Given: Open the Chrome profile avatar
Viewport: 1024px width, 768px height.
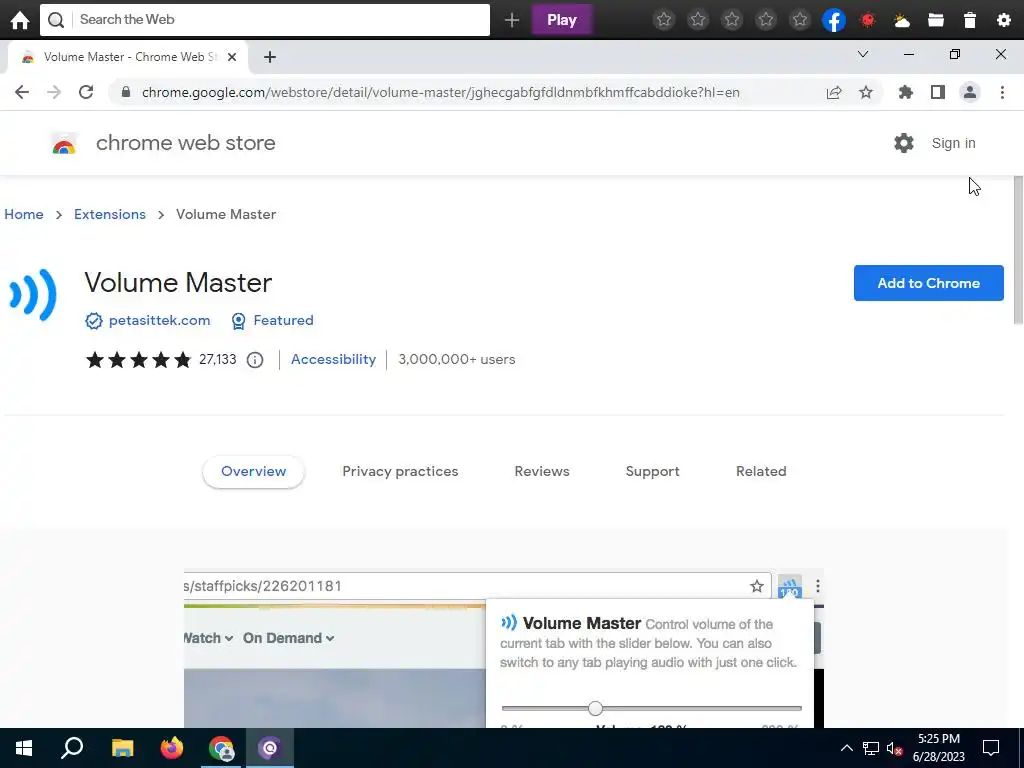Looking at the screenshot, I should [970, 92].
